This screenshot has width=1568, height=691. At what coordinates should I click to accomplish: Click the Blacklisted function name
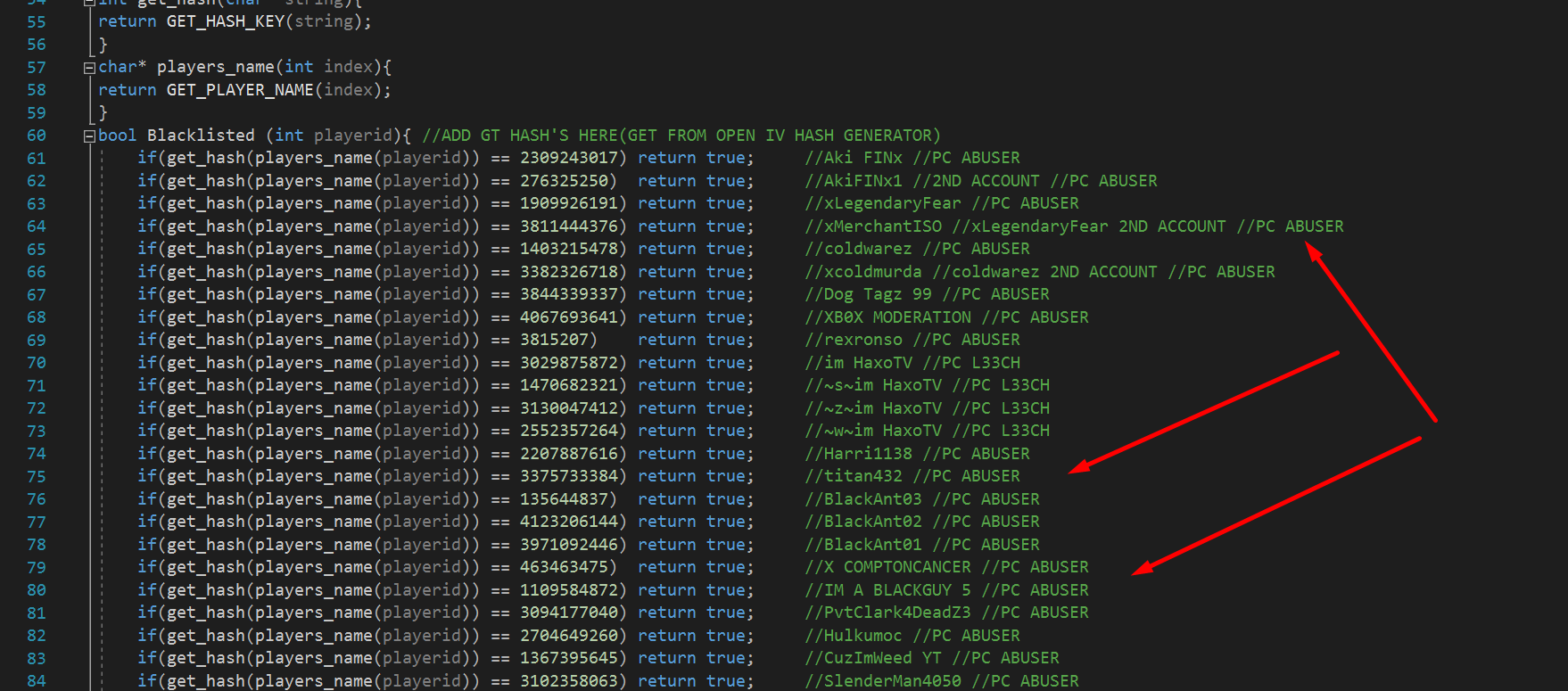coord(201,136)
